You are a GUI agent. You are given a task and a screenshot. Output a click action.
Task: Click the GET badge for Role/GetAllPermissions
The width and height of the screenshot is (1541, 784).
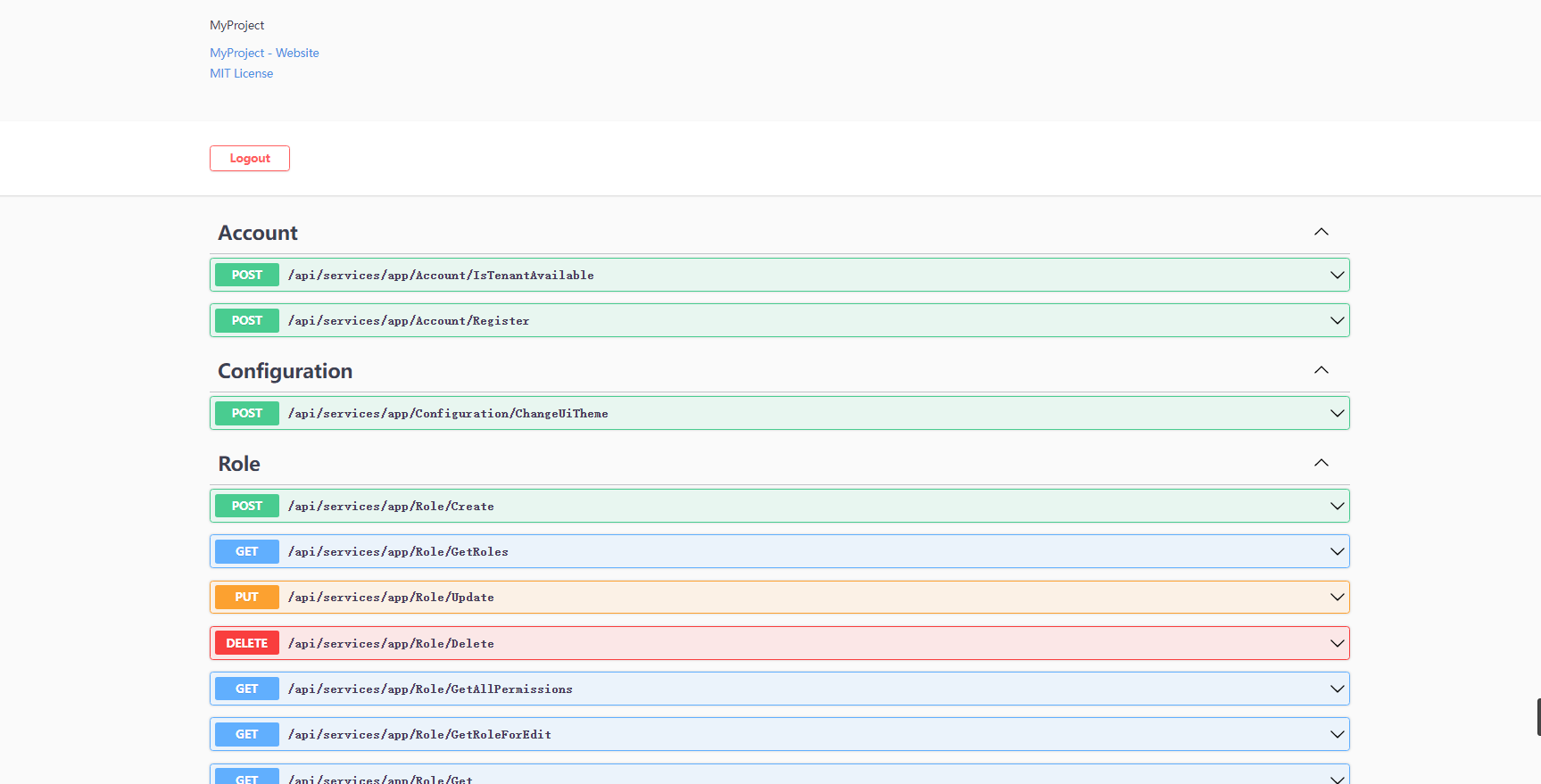(247, 689)
